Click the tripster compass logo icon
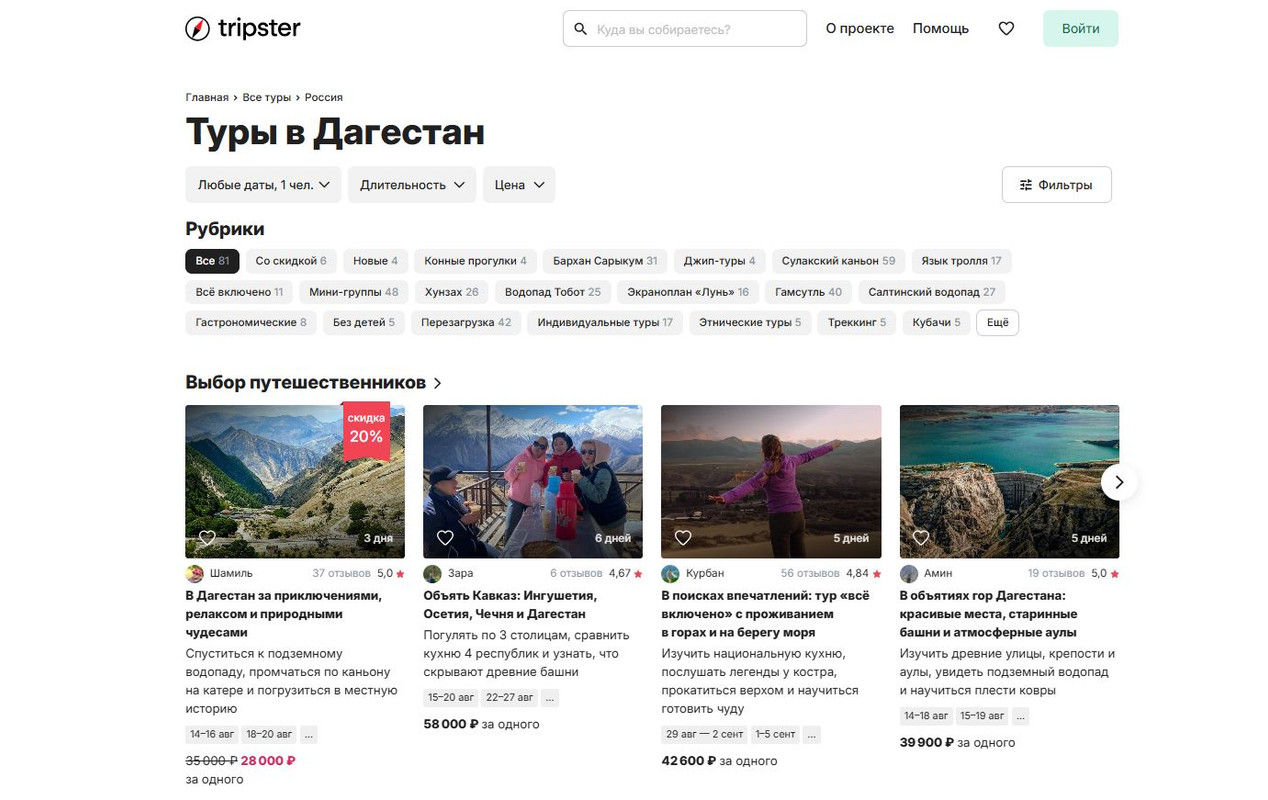The width and height of the screenshot is (1268, 800). pyautogui.click(x=197, y=29)
